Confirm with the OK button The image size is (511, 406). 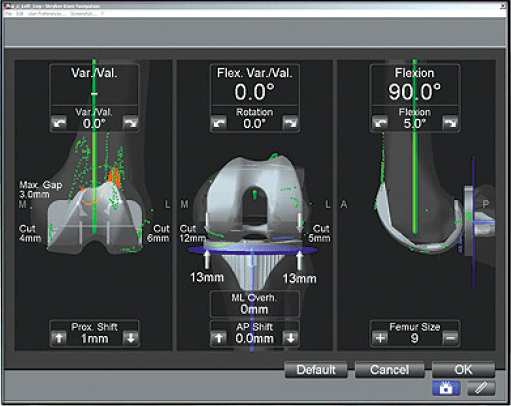[x=463, y=370]
